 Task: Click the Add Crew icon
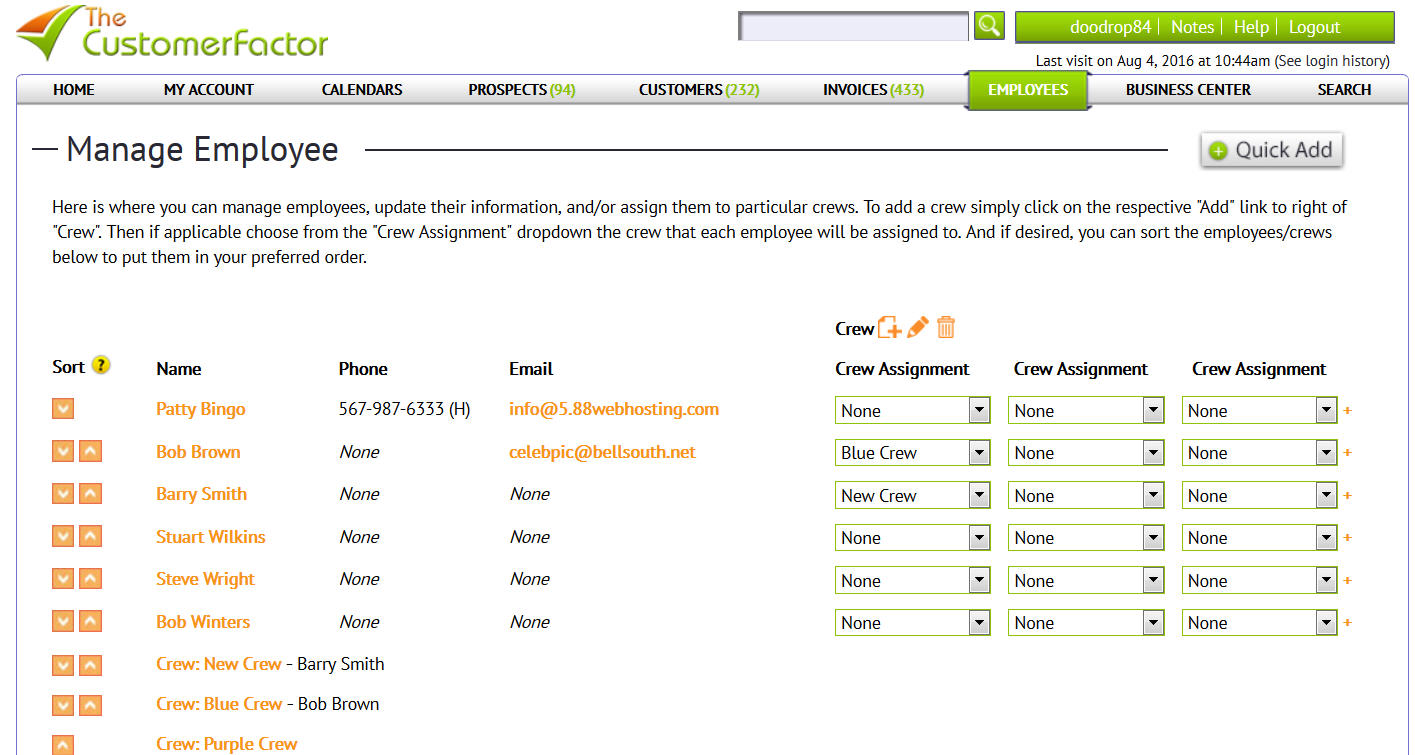[889, 328]
